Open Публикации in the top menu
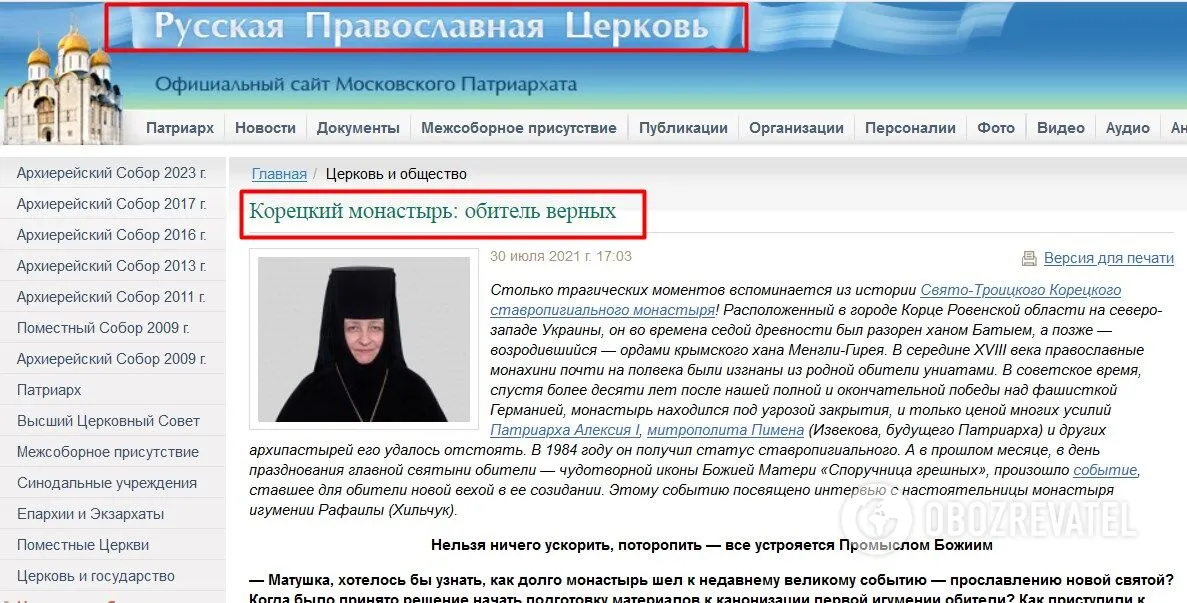The width and height of the screenshot is (1187, 603). 683,128
